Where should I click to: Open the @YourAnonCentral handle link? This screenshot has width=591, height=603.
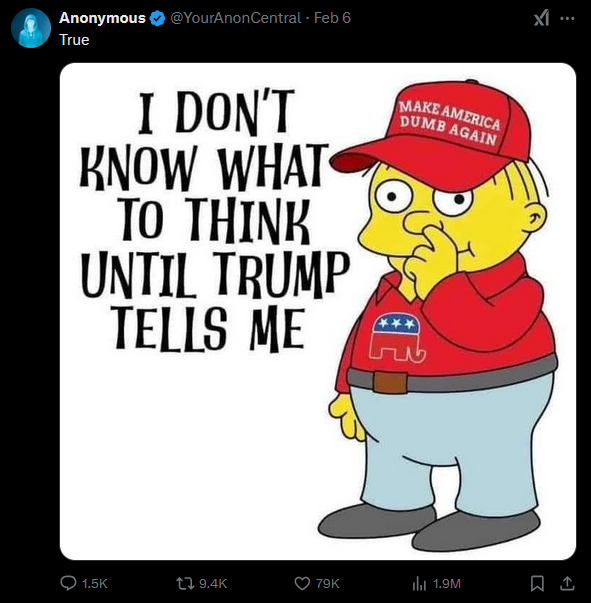tap(236, 18)
